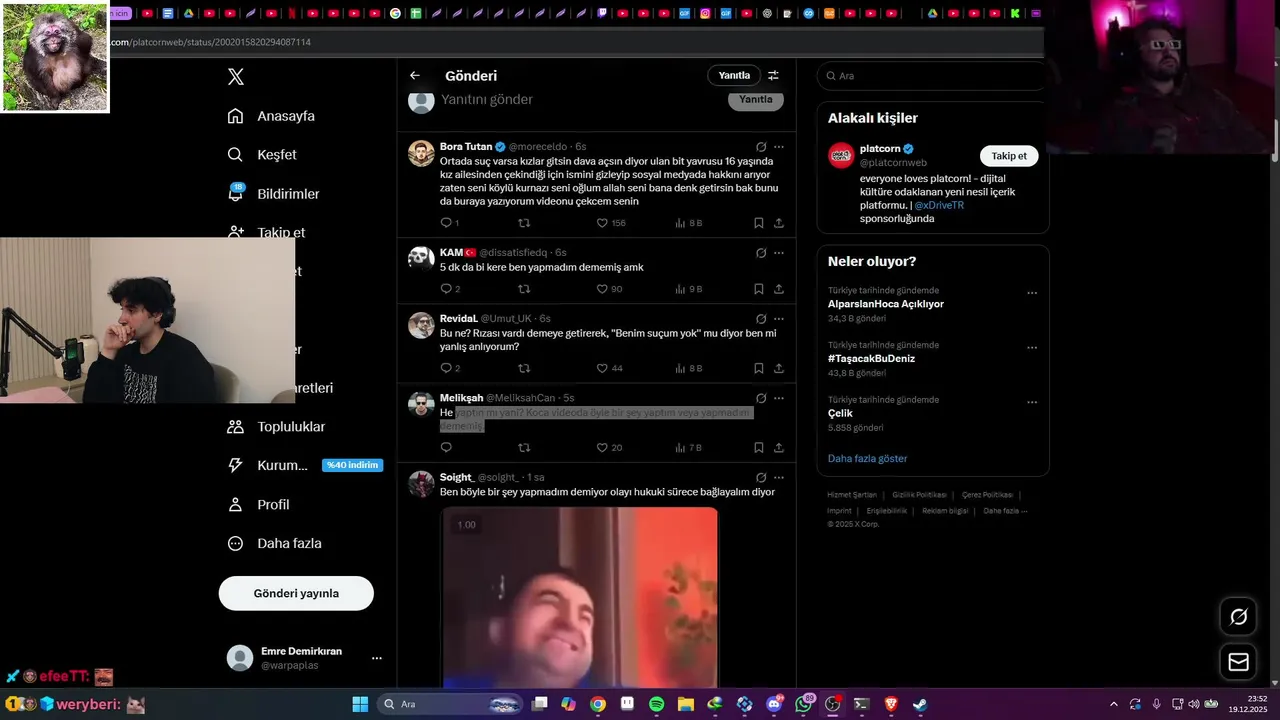Bookmark Bora Tutan's post
Screen dimensions: 1280x720
(x=759, y=223)
